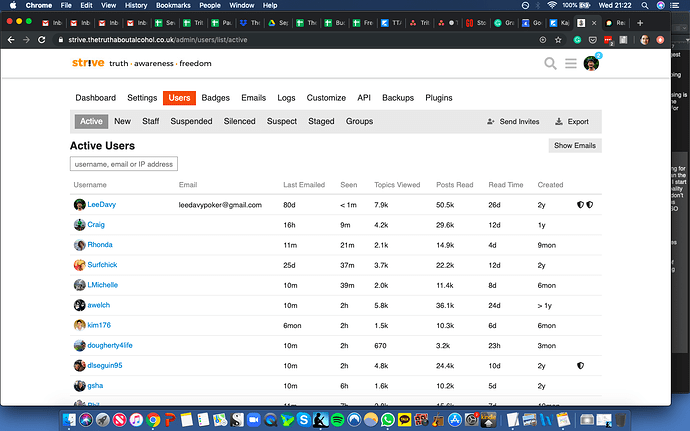Open the Bookmarks menu in the menu bar
Image resolution: width=690 pixels, height=431 pixels.
click(x=173, y=5)
